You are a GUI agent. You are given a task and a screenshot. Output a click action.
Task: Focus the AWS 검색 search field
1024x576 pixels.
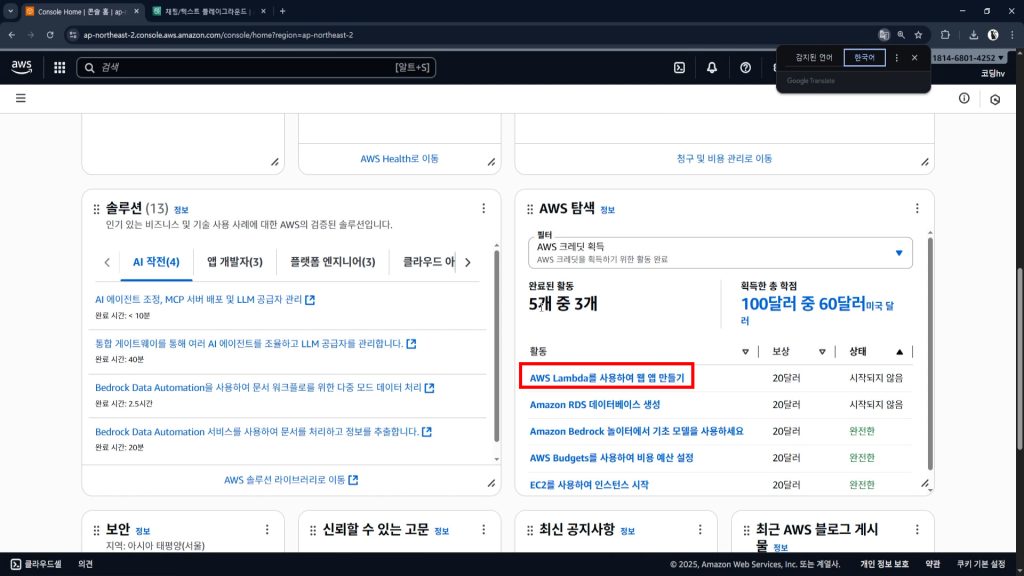(x=256, y=67)
